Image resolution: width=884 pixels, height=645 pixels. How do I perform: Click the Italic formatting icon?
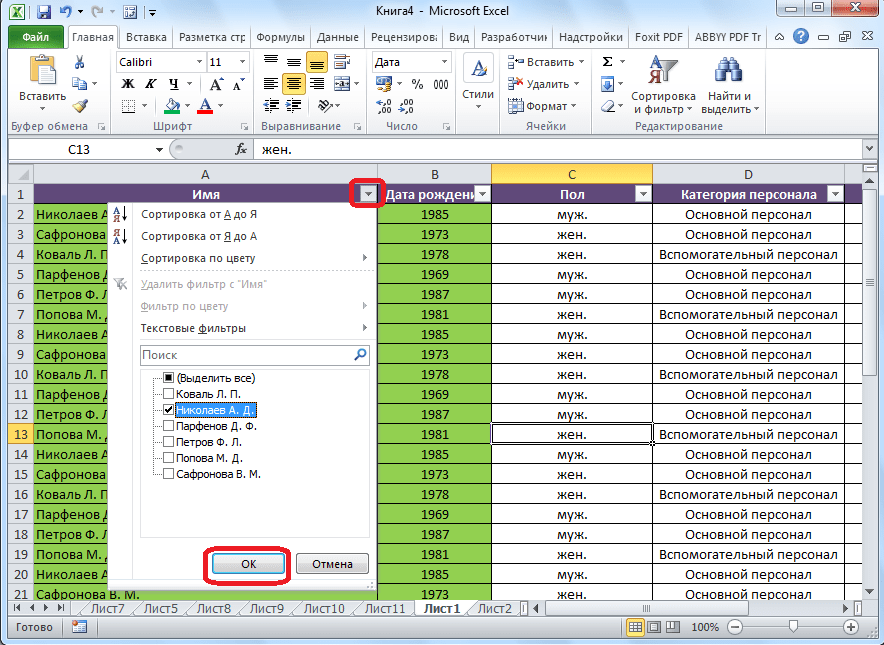[x=151, y=84]
